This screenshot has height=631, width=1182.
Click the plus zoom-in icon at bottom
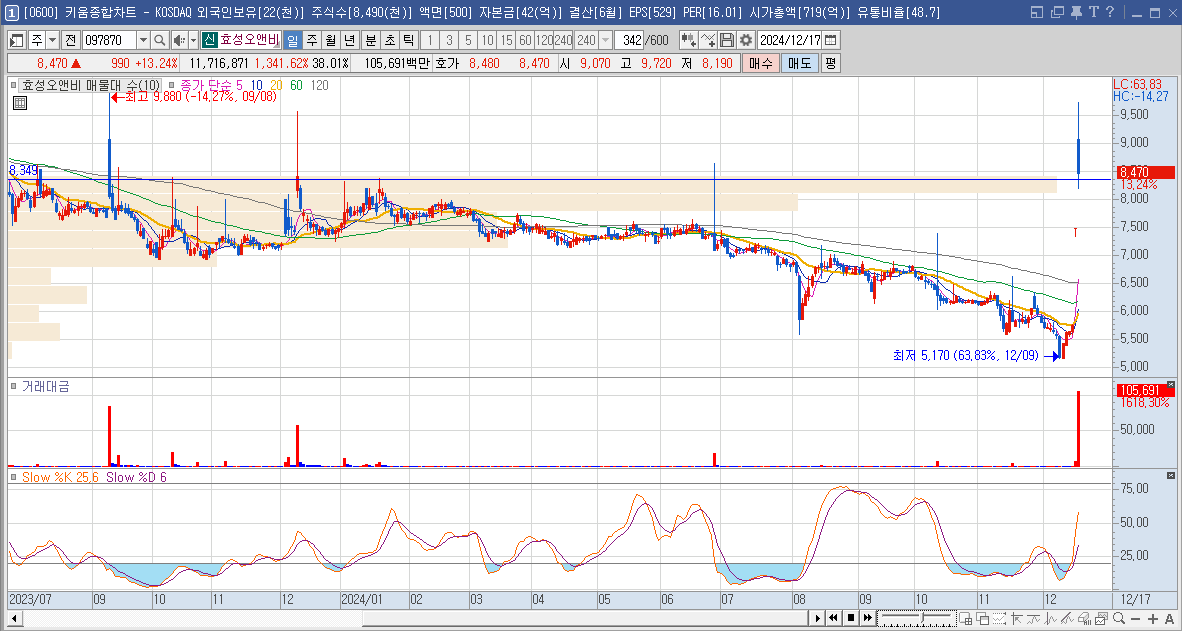1153,619
